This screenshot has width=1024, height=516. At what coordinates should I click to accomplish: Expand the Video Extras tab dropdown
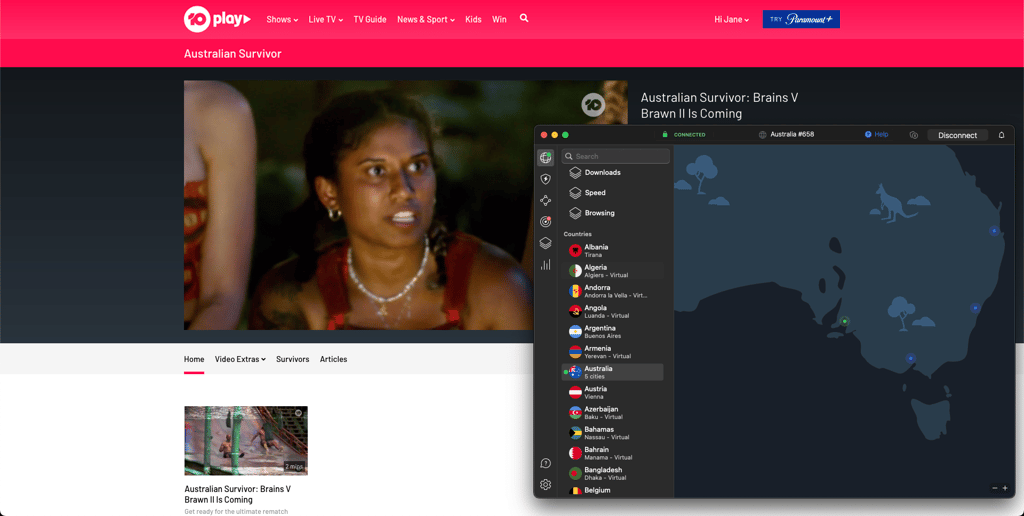(240, 359)
